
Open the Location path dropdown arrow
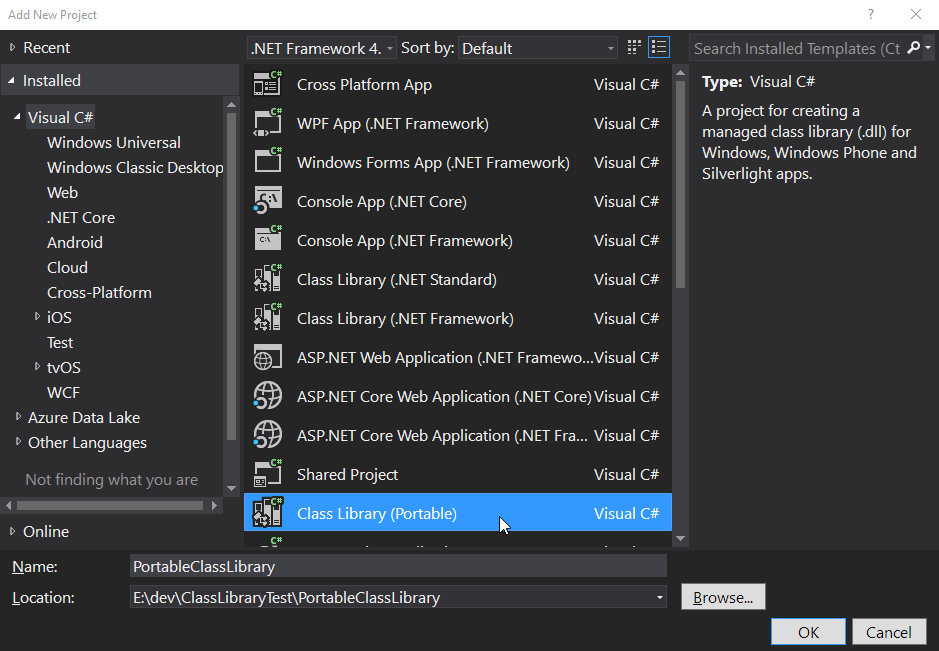point(659,597)
